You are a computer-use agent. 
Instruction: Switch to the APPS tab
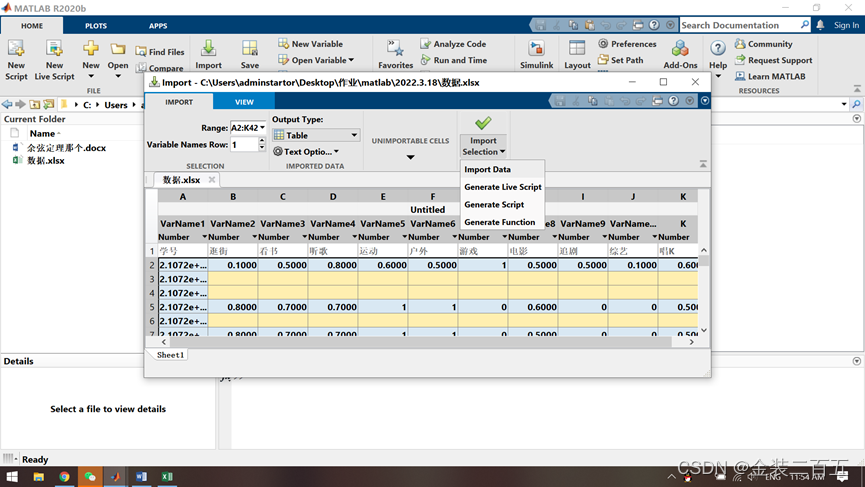[158, 26]
